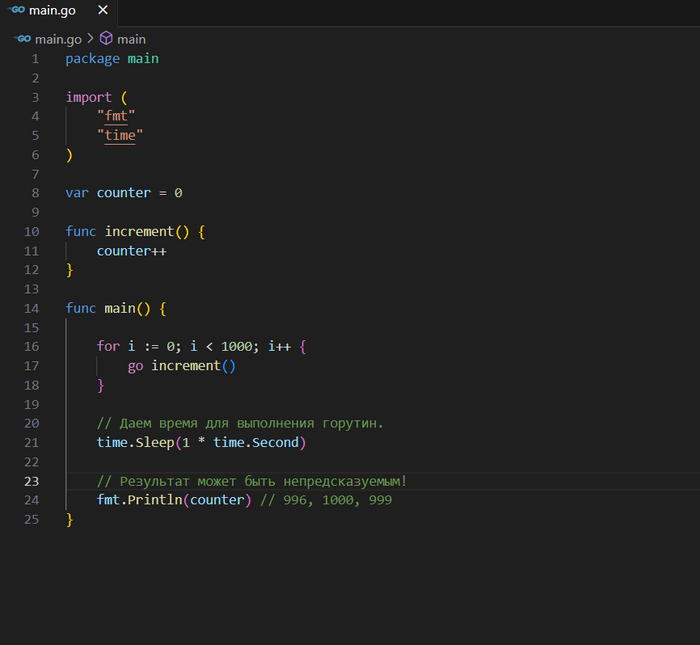Place cursor on the increment function name in line 10
The height and width of the screenshot is (645, 700).
click(139, 231)
